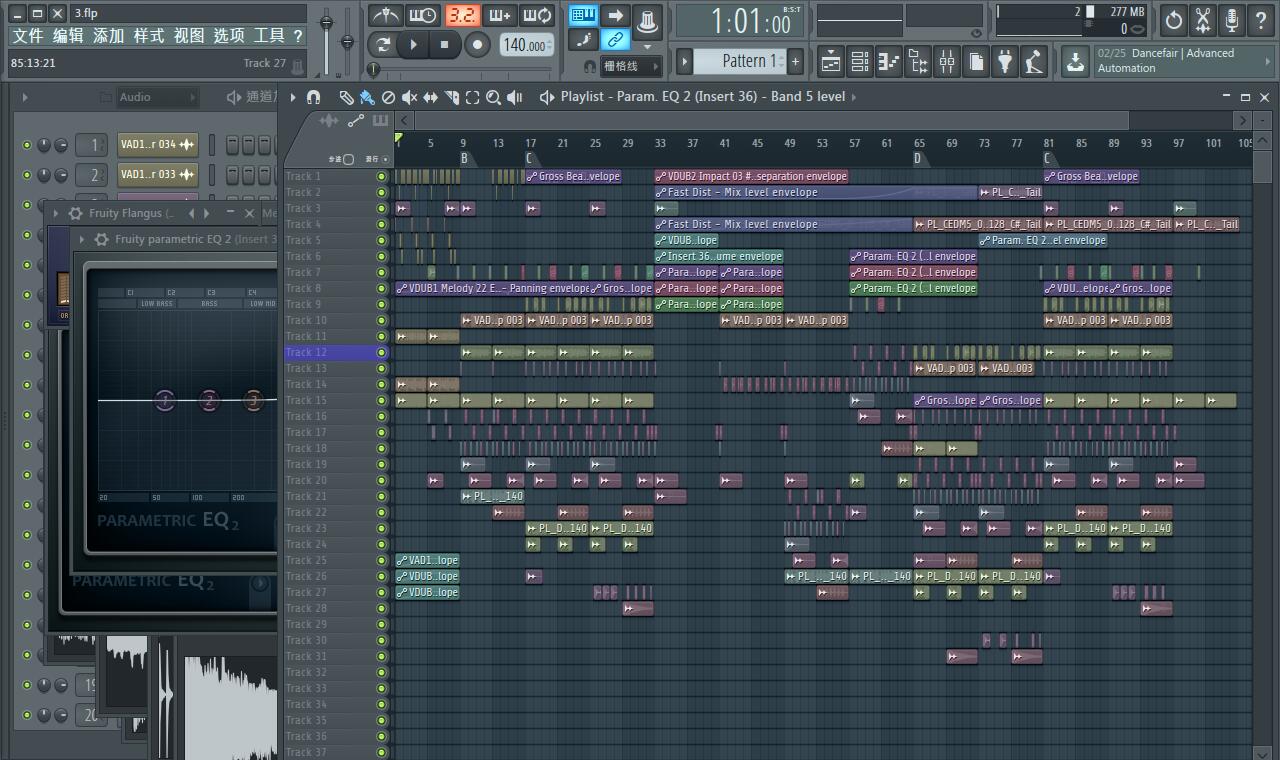
Task: Open Fruity parametric EQ 2 menu arrow
Action: 82,240
